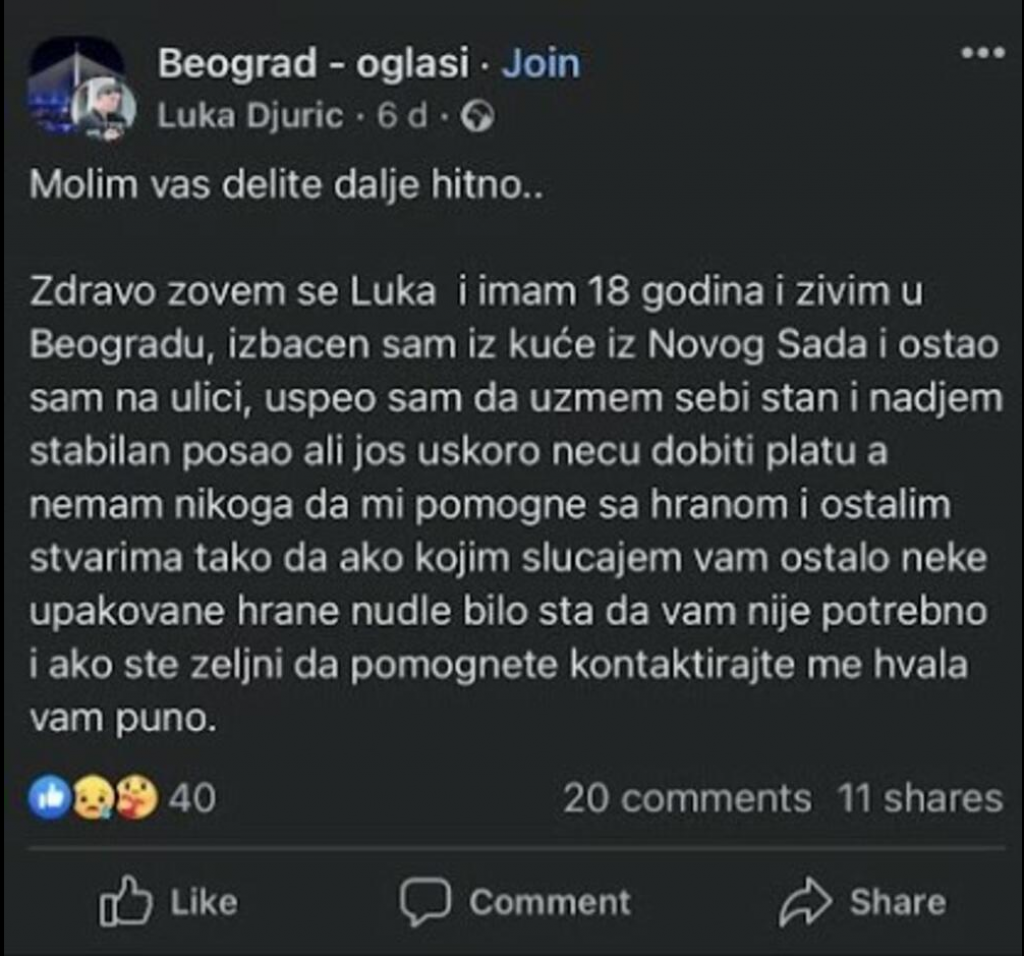Click the sad crying reaction emoji

92,798
